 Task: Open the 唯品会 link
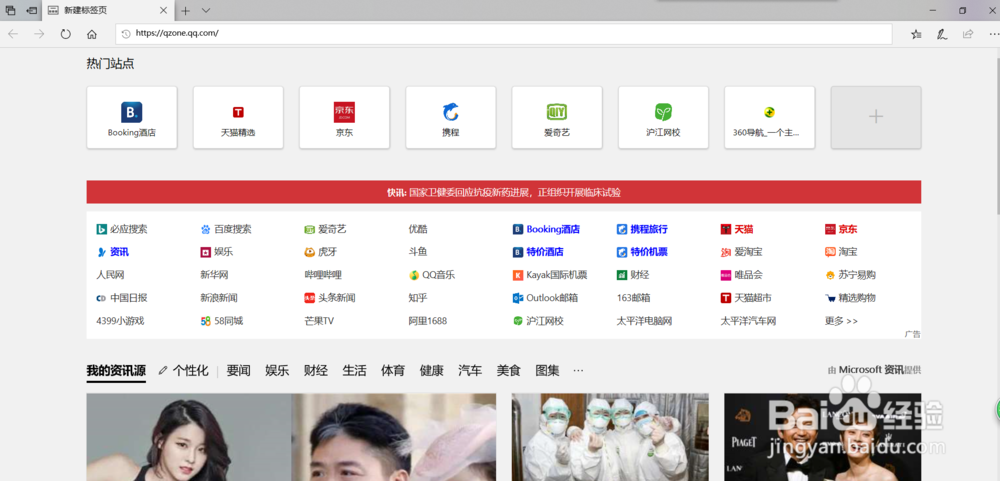pos(742,275)
